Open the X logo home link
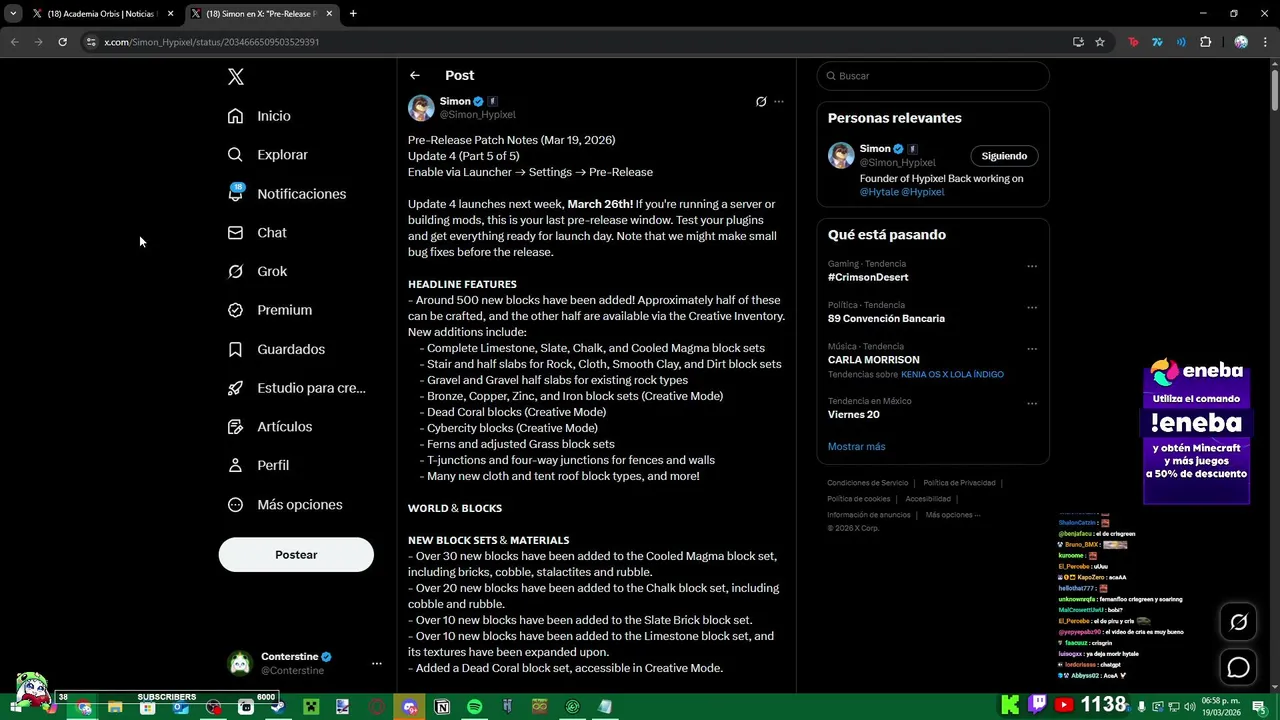Image resolution: width=1280 pixels, height=720 pixels. pyautogui.click(x=235, y=77)
